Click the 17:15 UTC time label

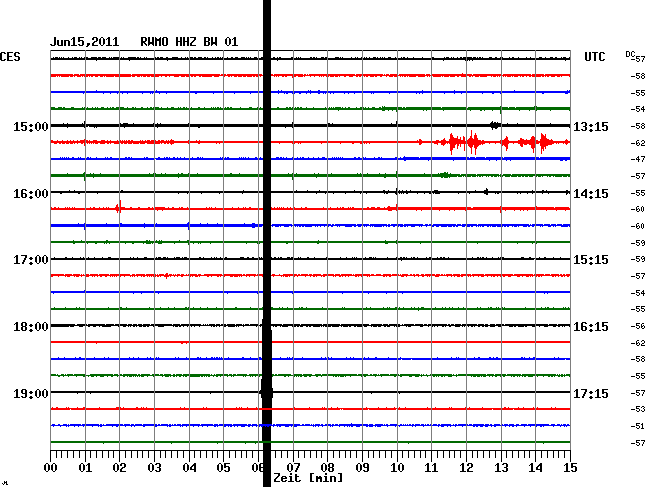[x=591, y=393]
